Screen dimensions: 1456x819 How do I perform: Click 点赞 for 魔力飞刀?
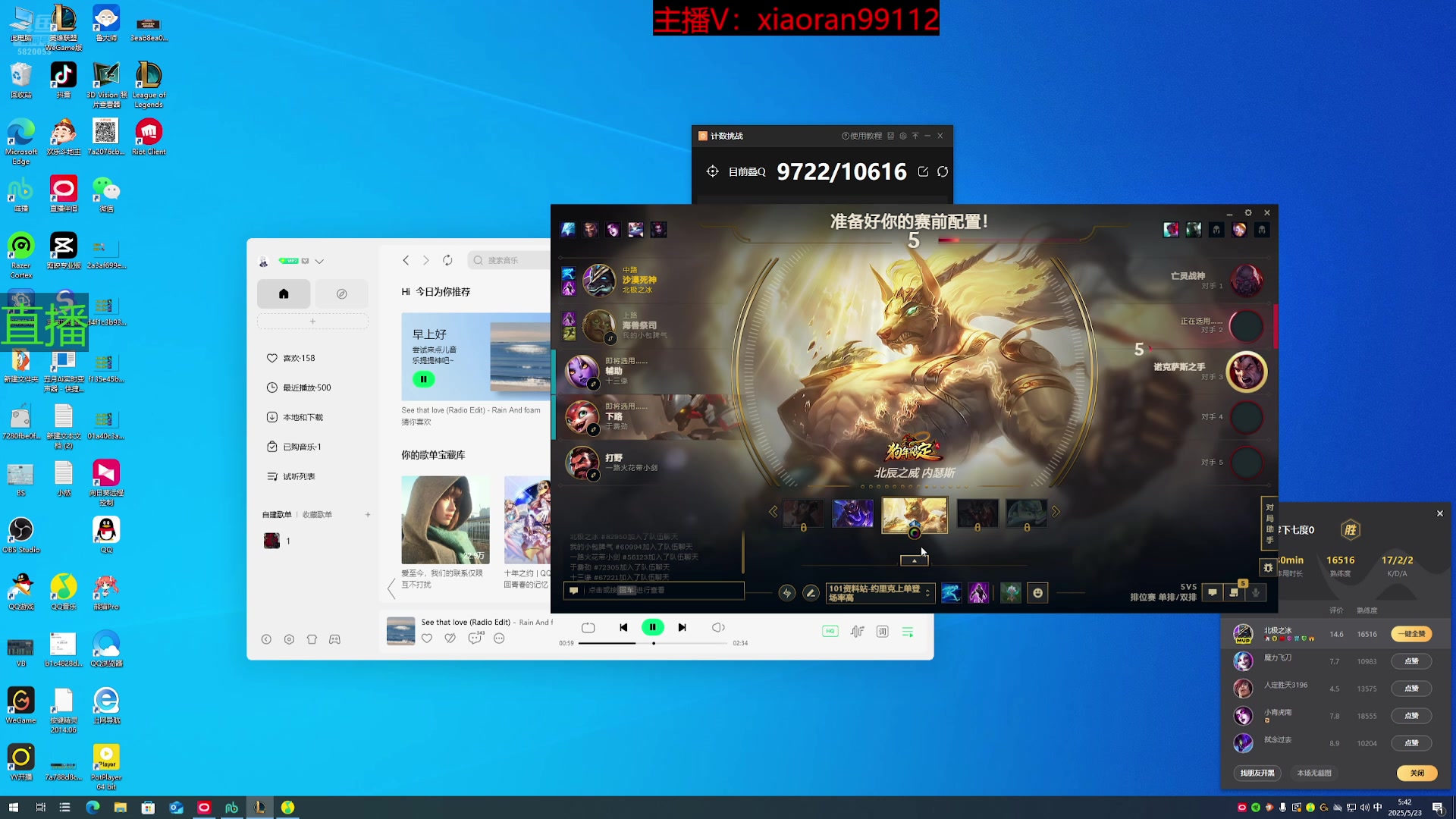tap(1411, 661)
